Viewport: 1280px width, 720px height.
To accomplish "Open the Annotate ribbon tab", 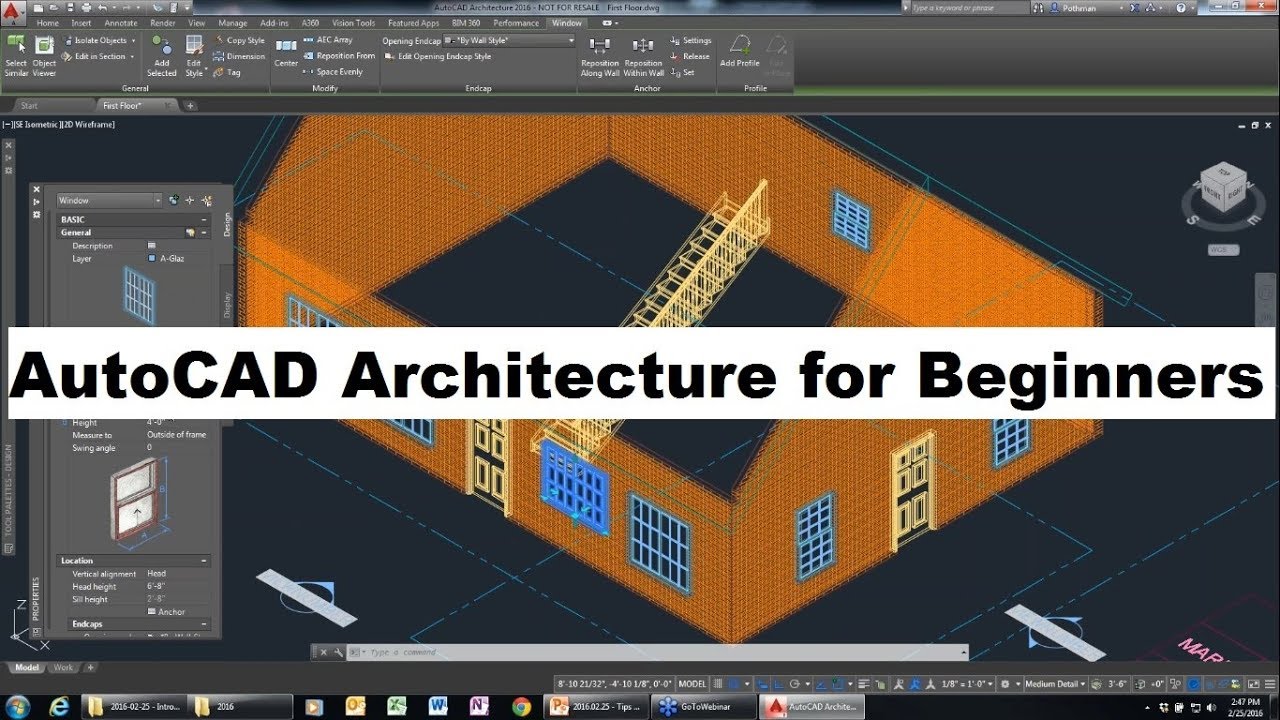I will coord(121,22).
